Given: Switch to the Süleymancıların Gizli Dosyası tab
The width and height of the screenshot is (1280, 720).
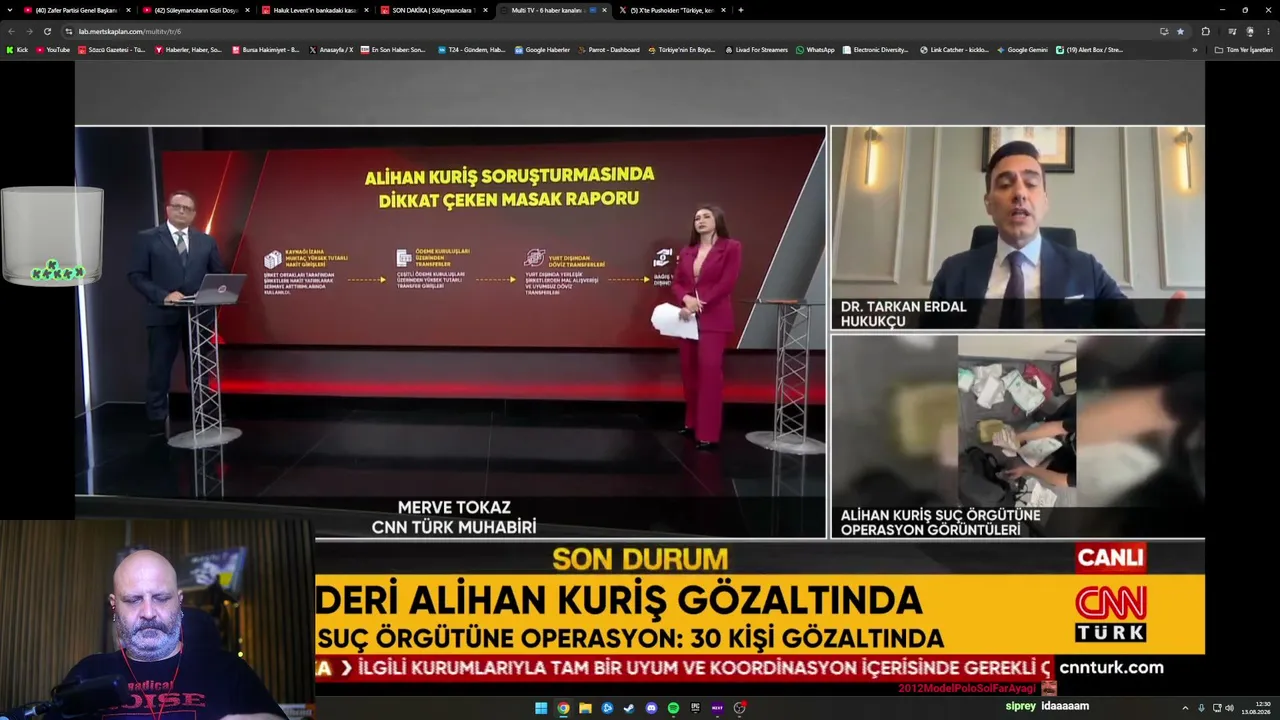Looking at the screenshot, I should click(195, 10).
